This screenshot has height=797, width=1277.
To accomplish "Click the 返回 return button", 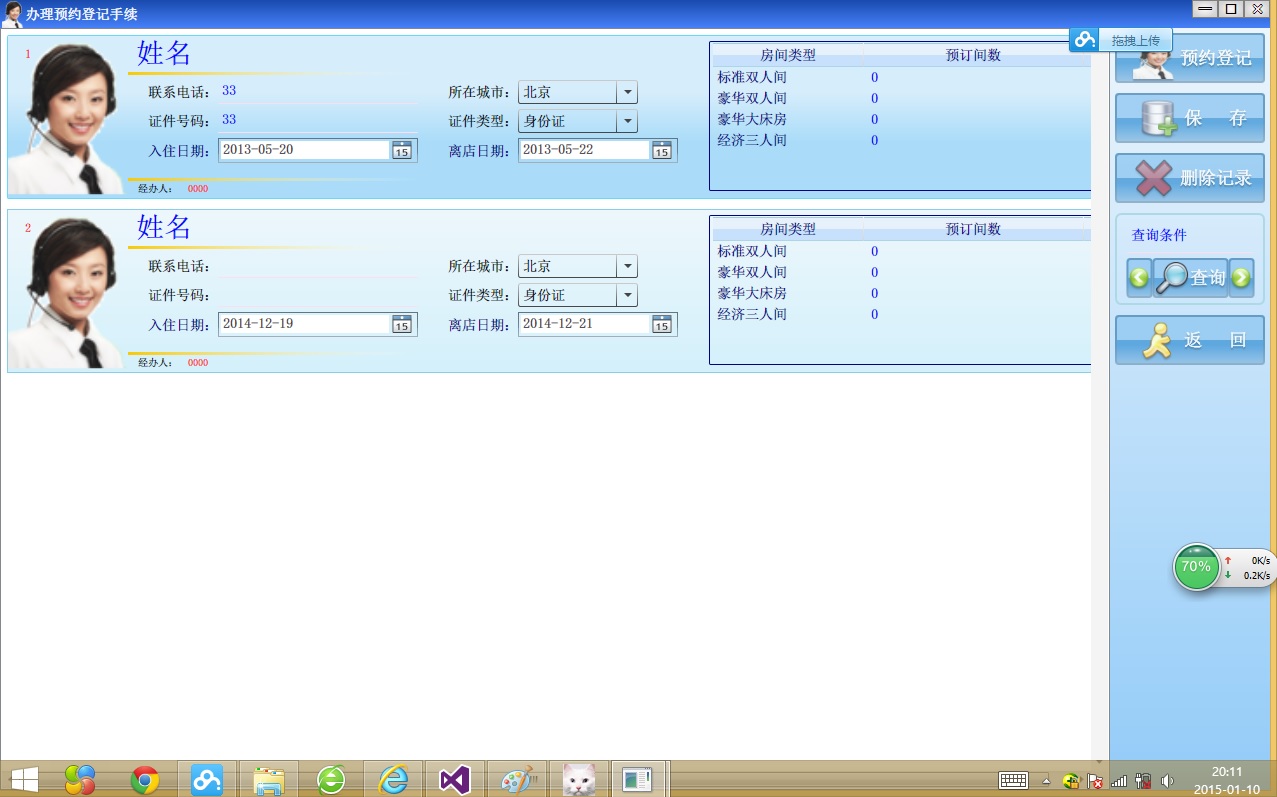I will [1190, 340].
